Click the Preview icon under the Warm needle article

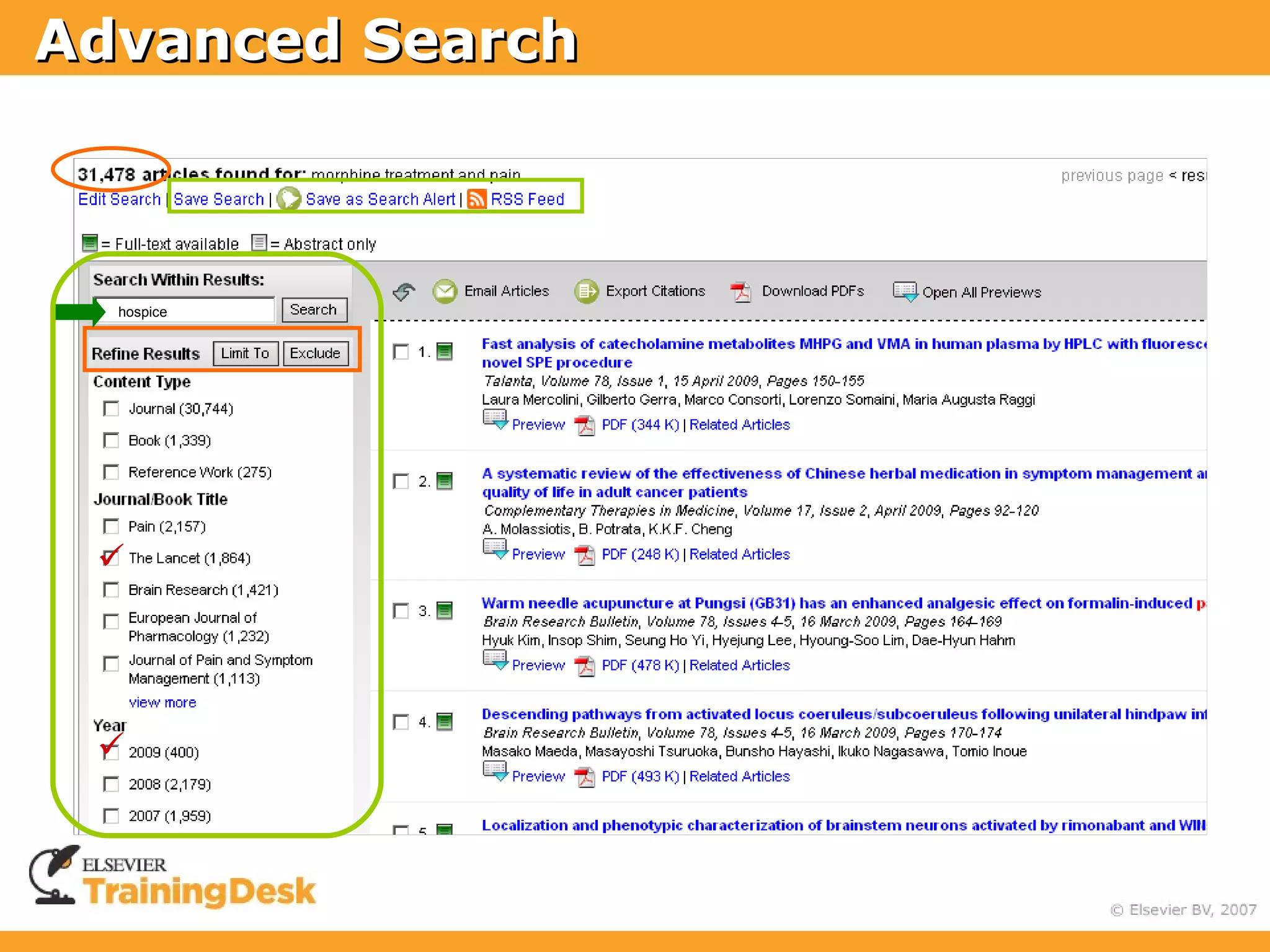pyautogui.click(x=495, y=660)
